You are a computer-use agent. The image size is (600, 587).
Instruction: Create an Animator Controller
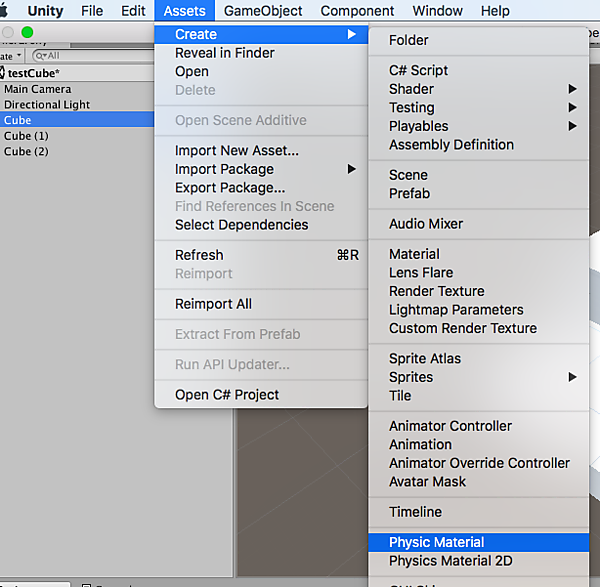pos(478,426)
